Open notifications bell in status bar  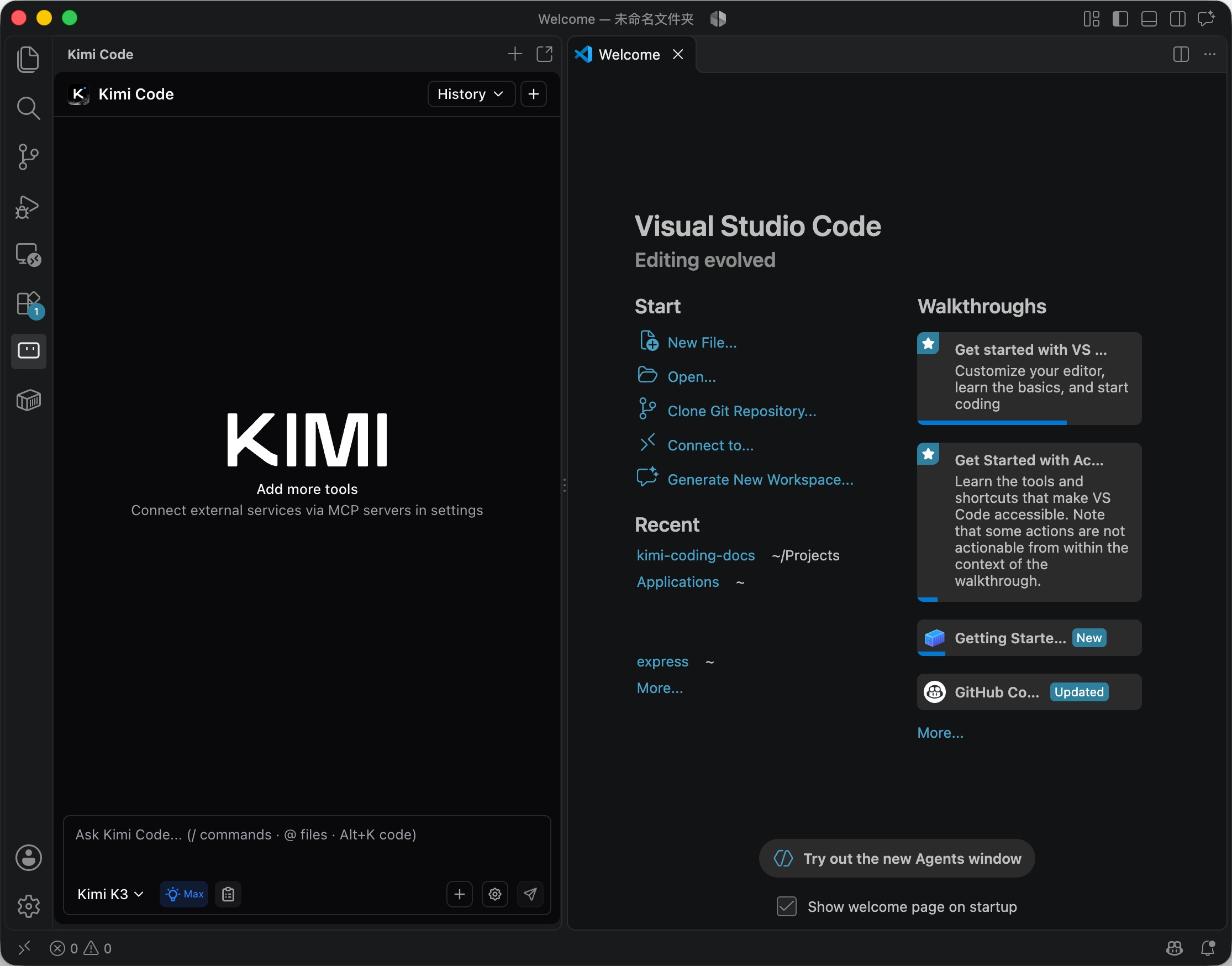1208,948
